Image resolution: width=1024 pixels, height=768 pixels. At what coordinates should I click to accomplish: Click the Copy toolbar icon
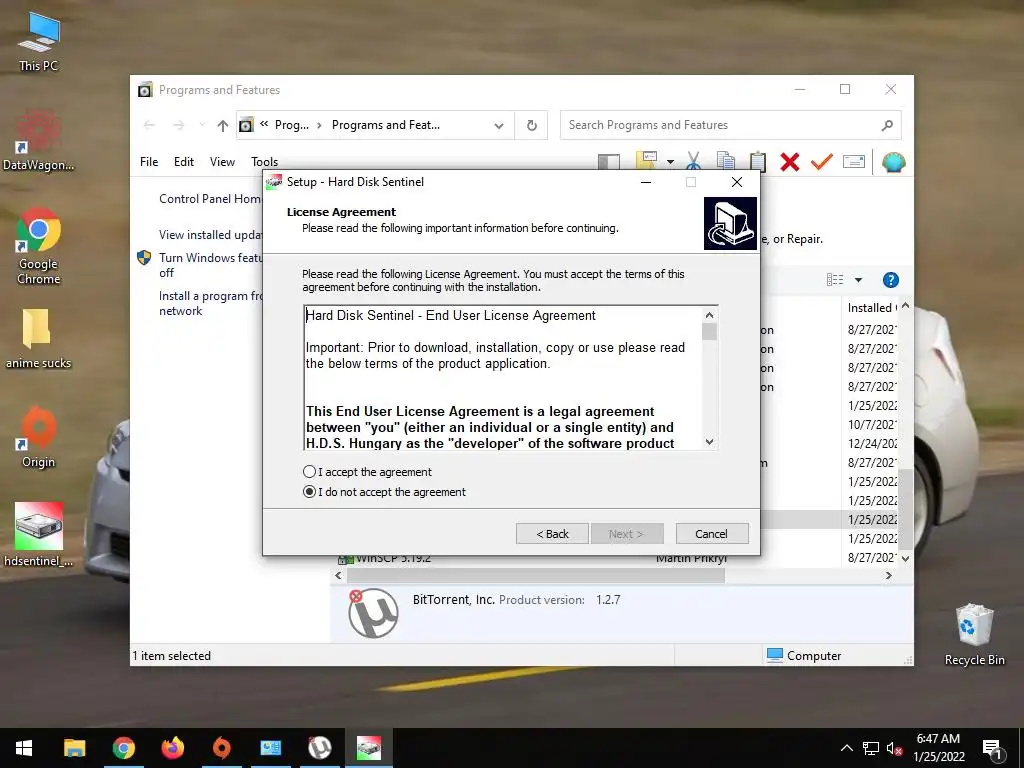click(726, 161)
